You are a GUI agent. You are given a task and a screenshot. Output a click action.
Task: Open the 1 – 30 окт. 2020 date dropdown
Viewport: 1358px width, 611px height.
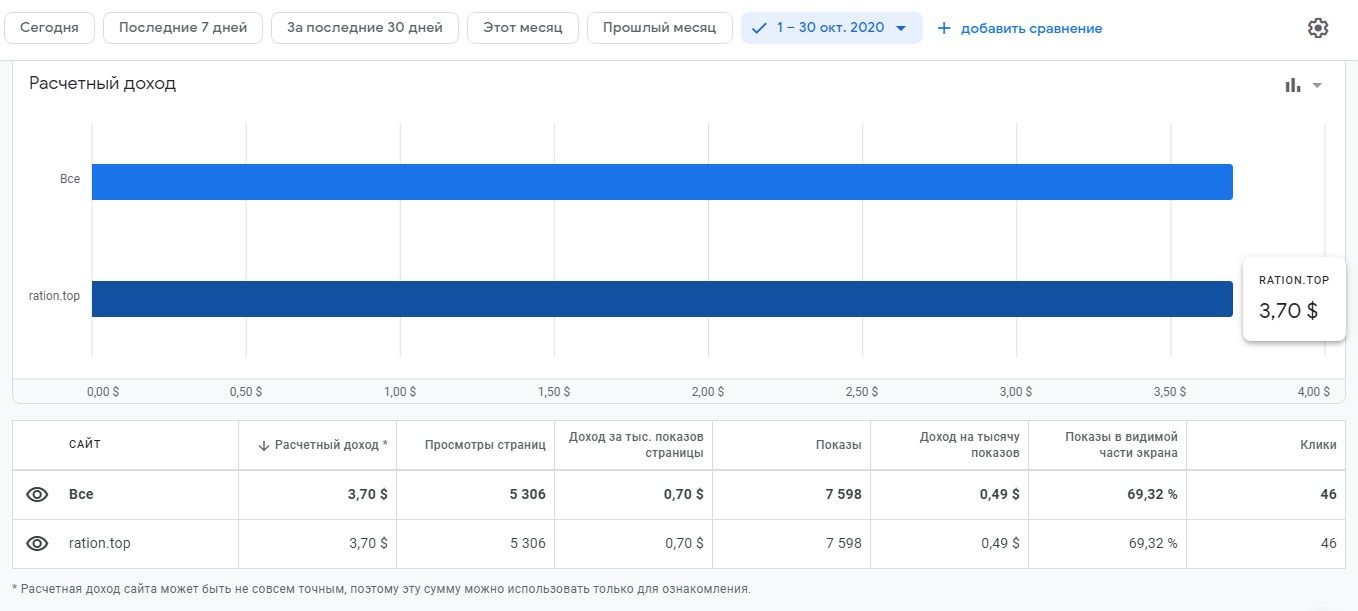831,28
